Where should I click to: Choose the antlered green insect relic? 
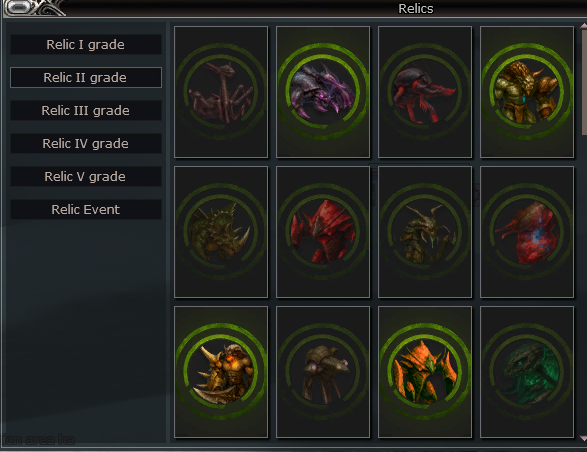point(425,232)
